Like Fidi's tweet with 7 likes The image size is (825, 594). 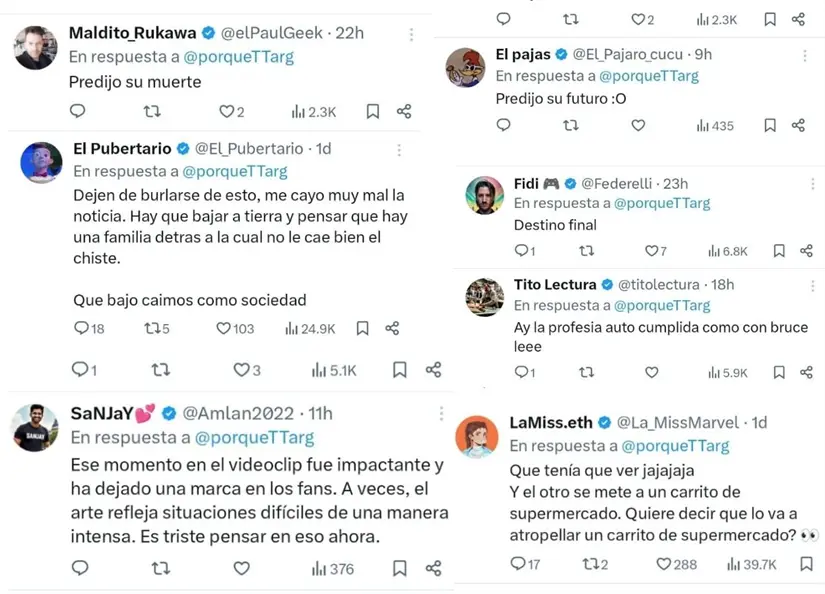652,251
